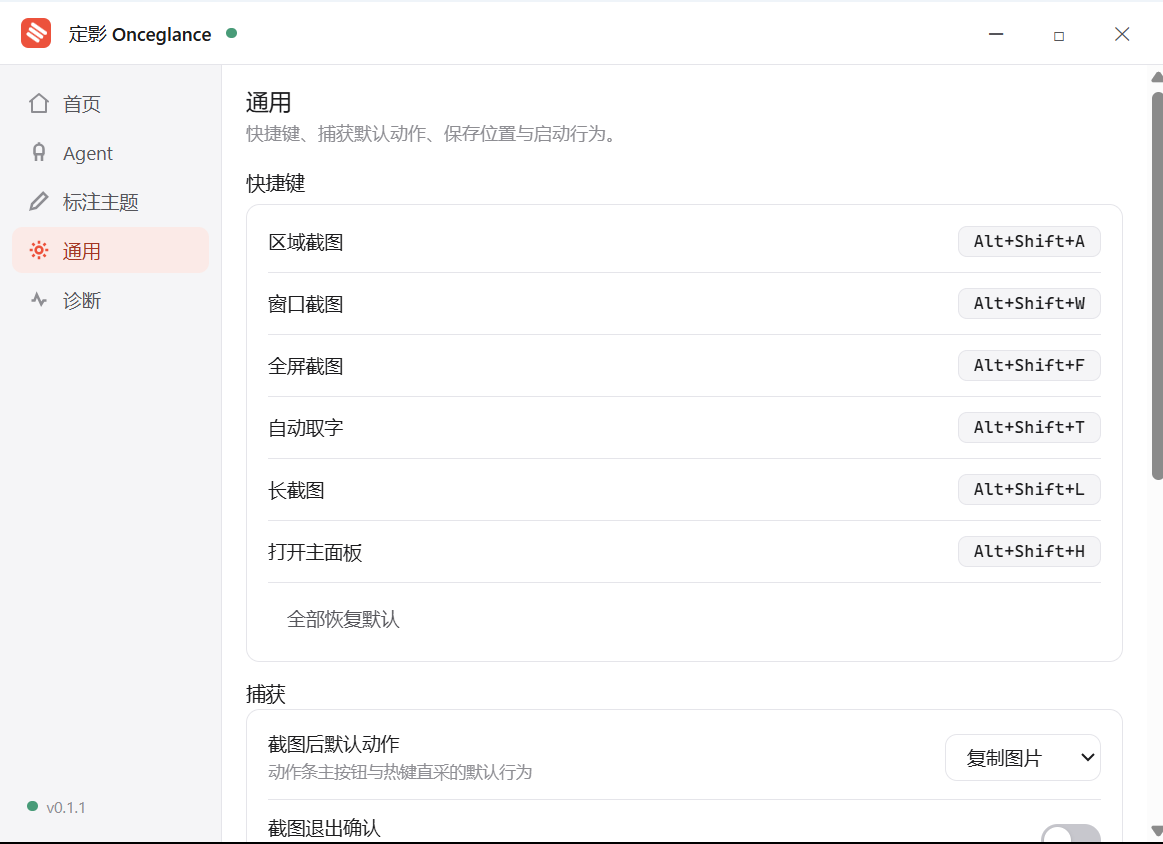Minimize the Onceglance window
Screen dimensions: 1163x844
[996, 34]
